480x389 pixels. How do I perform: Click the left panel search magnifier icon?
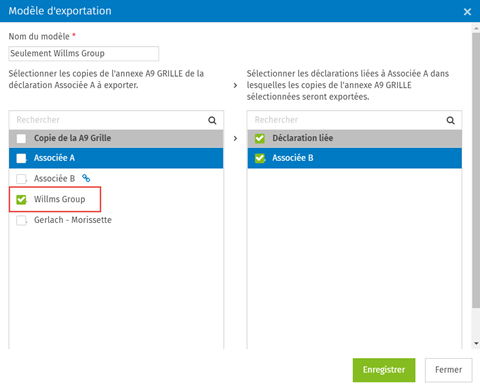[212, 120]
